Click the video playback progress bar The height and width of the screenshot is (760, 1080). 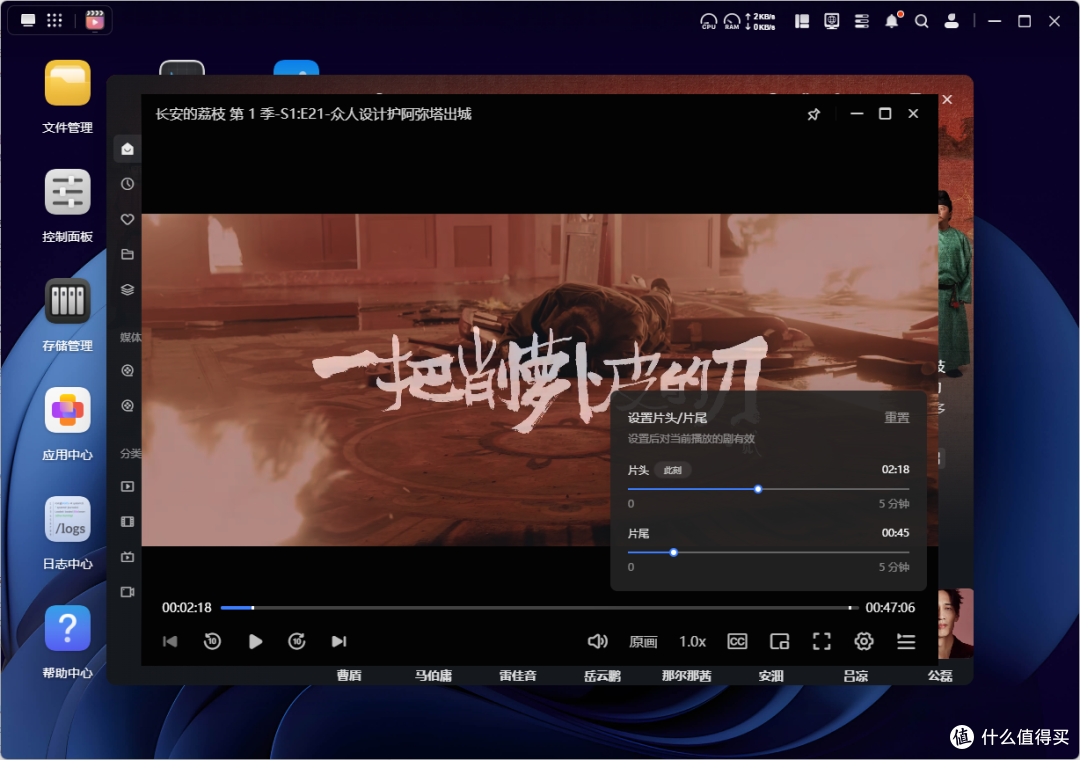pos(539,608)
